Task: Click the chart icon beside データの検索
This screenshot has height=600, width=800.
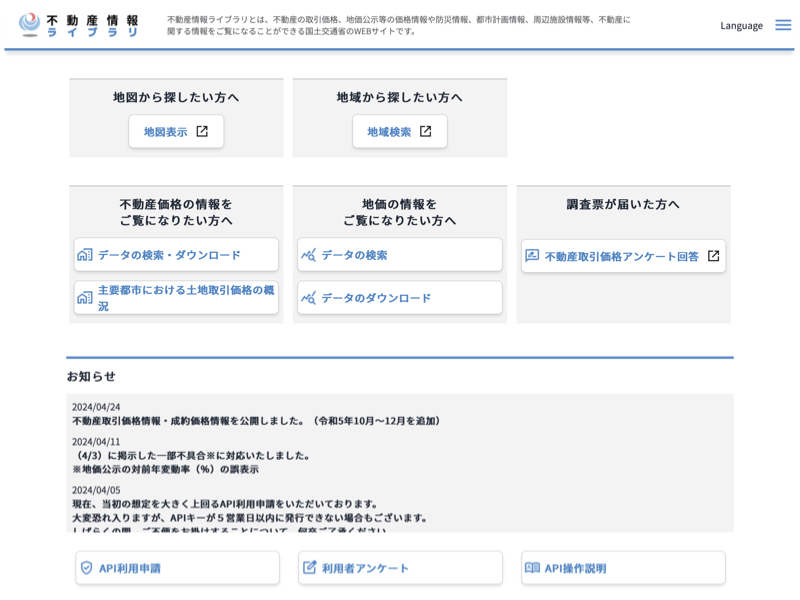Action: coord(309,255)
